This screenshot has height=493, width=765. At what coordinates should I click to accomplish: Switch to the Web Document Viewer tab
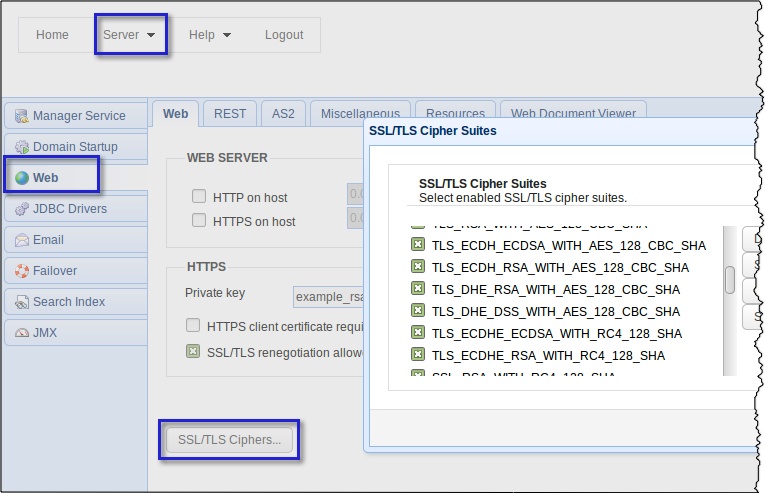[x=573, y=110]
